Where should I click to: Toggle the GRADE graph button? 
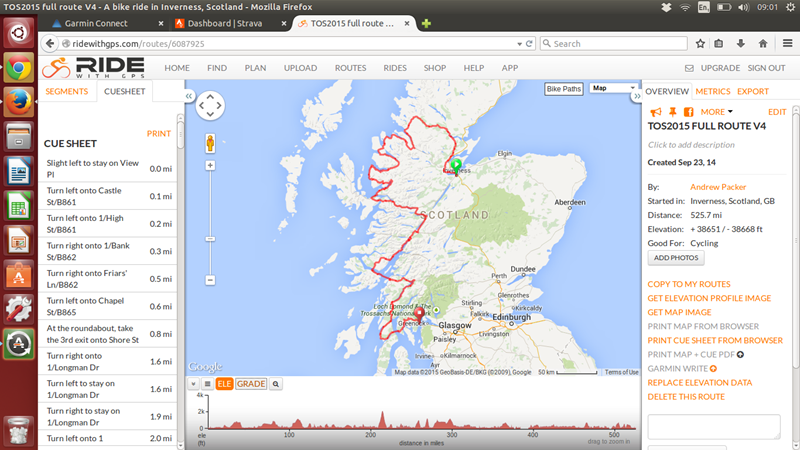coord(251,384)
